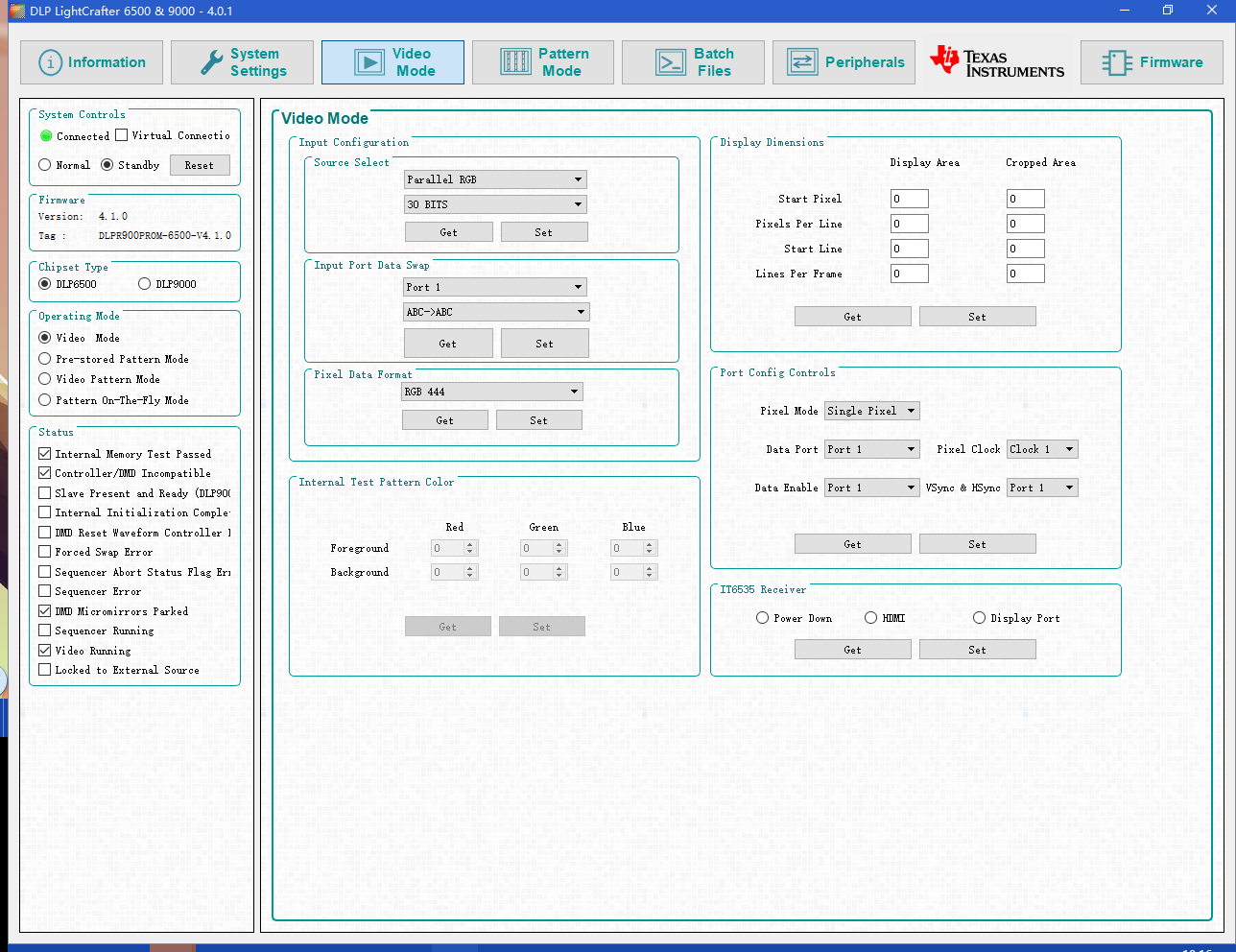This screenshot has width=1236, height=952.
Task: Open the Pattern Mode tab
Action: pos(543,62)
